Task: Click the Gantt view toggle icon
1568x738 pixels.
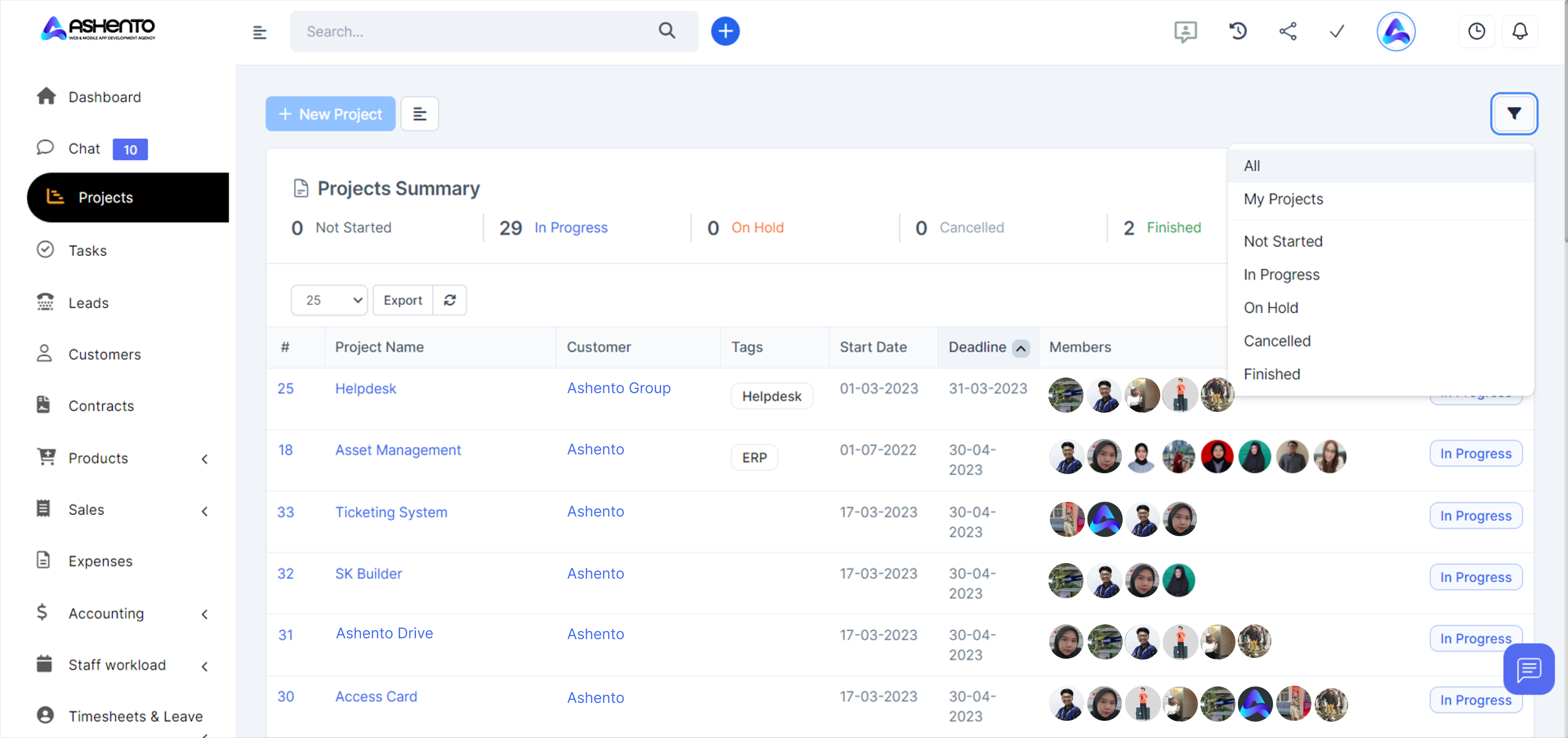Action: (420, 114)
